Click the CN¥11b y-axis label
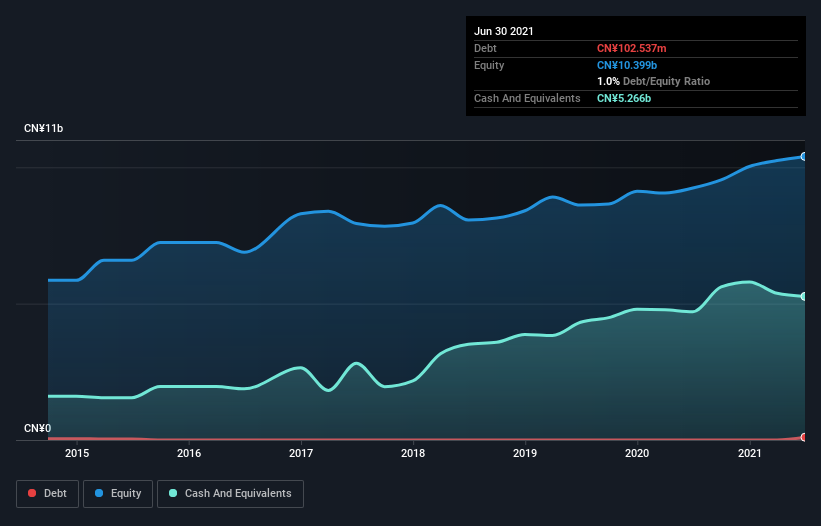Screen dimensions: 821x526 (x=43, y=129)
